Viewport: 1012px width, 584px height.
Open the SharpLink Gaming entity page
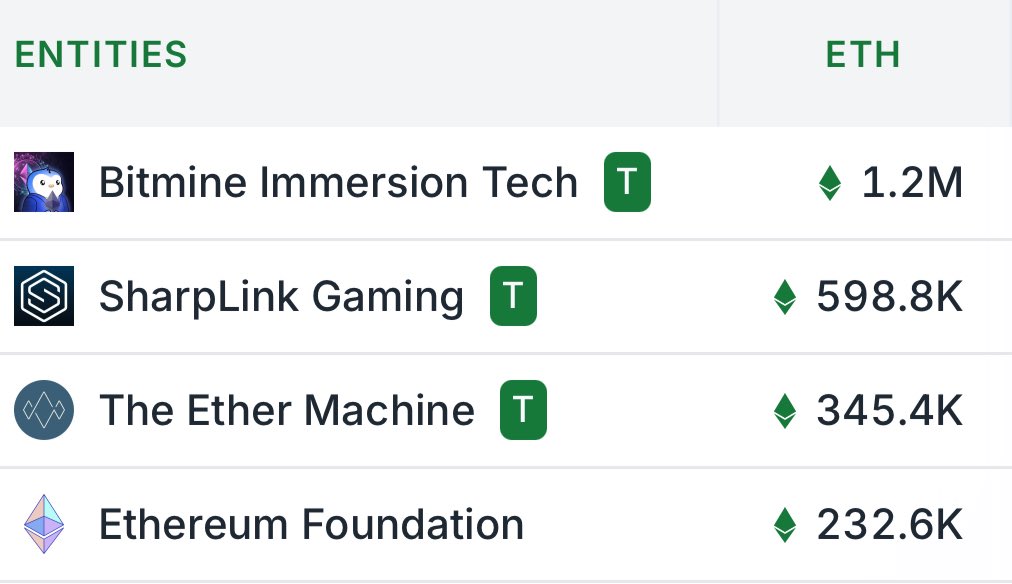[x=281, y=296]
